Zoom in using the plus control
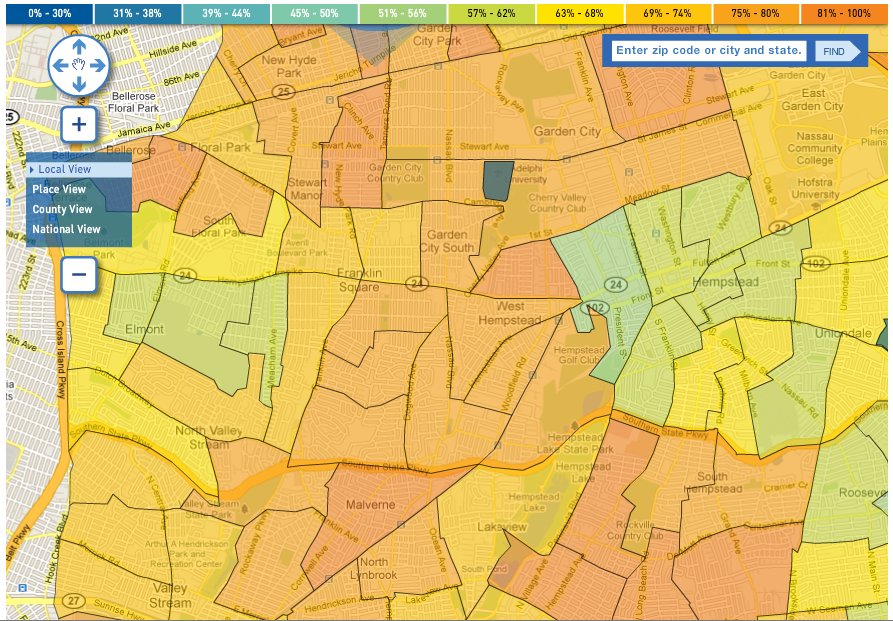Viewport: 893px width, 621px height. click(x=77, y=125)
